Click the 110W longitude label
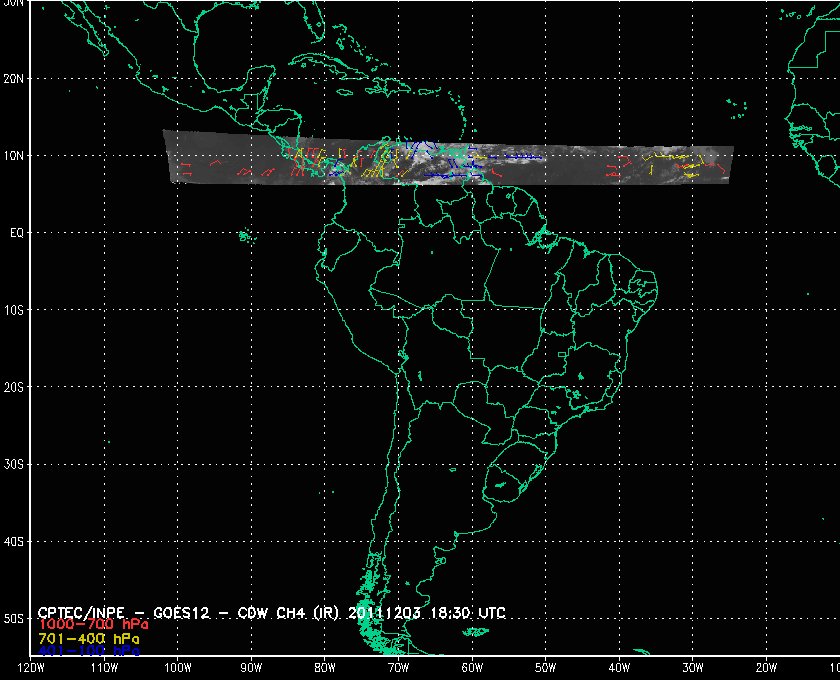Image resolution: width=840 pixels, height=680 pixels. pyautogui.click(x=104, y=668)
